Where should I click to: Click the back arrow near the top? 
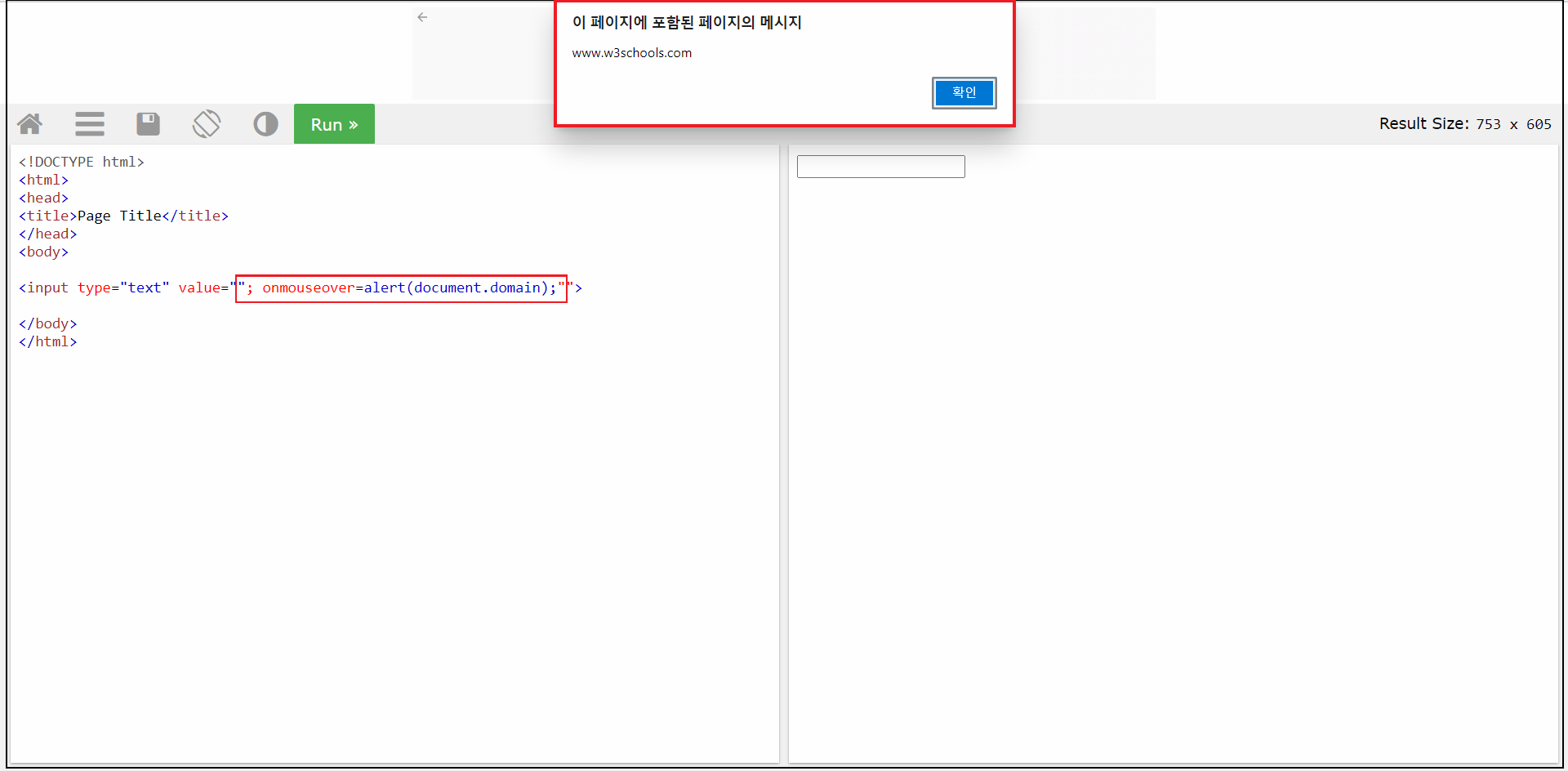(422, 17)
